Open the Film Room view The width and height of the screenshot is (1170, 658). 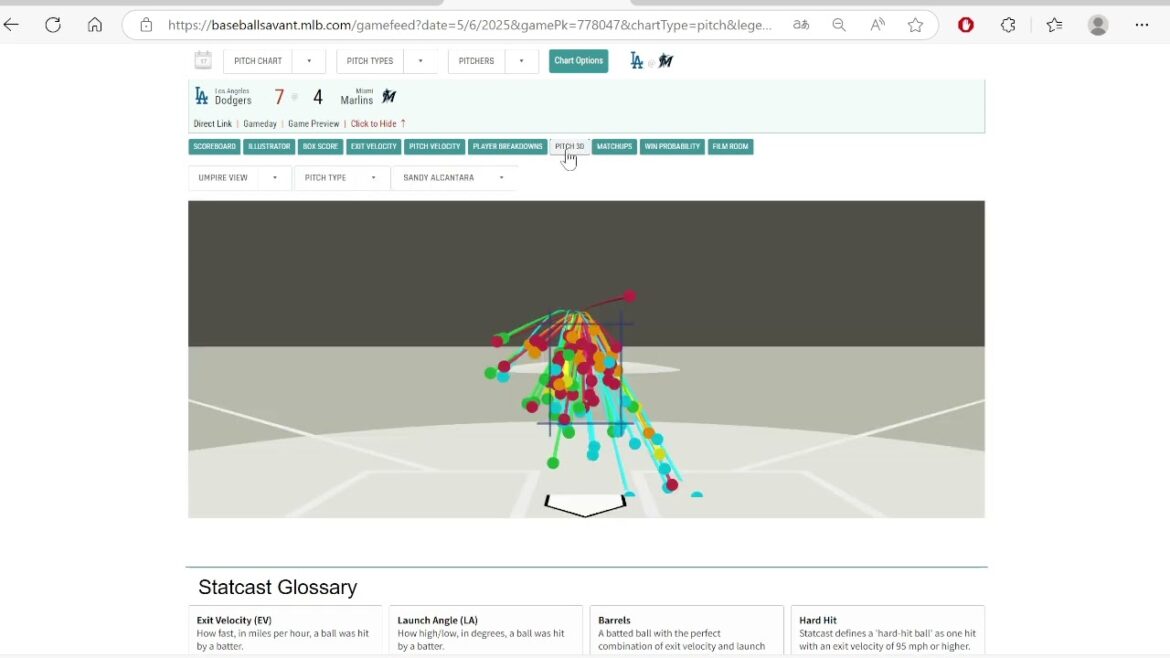coord(730,146)
